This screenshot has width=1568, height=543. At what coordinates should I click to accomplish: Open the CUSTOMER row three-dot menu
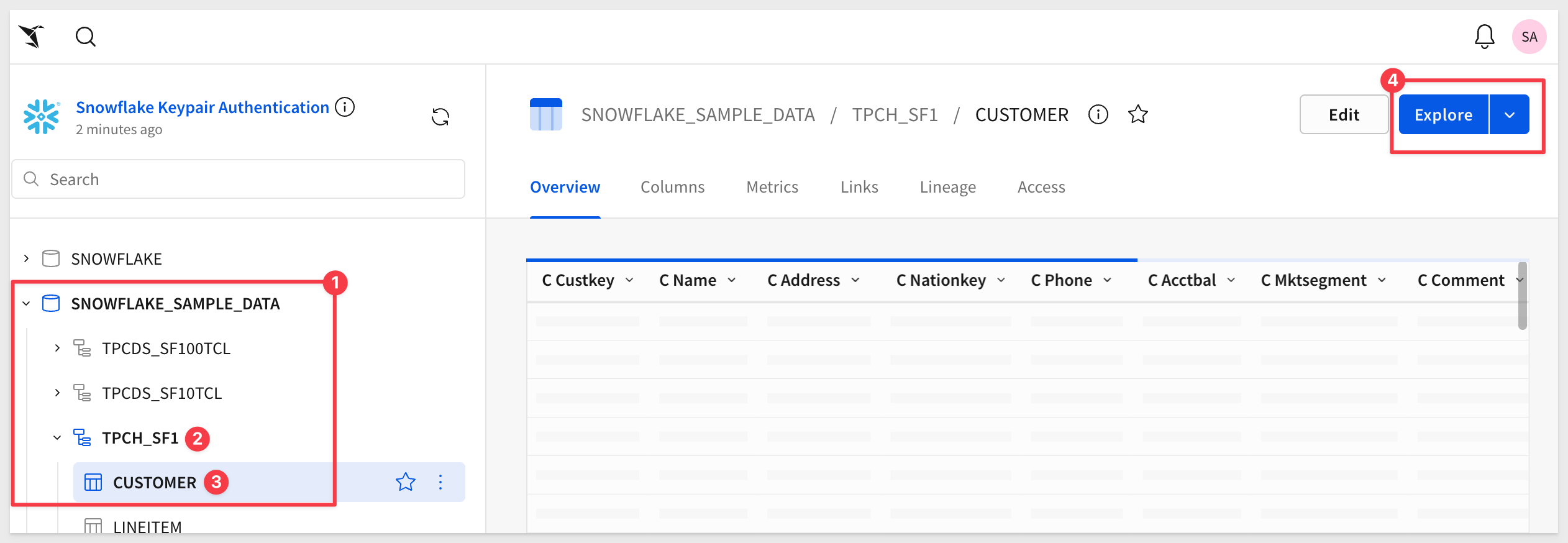pyautogui.click(x=440, y=482)
